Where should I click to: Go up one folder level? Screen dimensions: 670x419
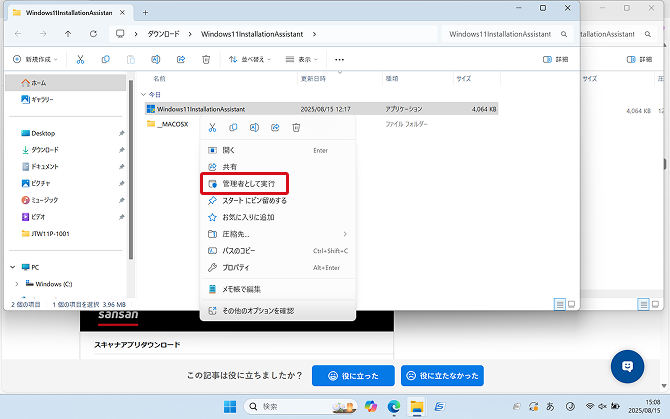coord(68,34)
